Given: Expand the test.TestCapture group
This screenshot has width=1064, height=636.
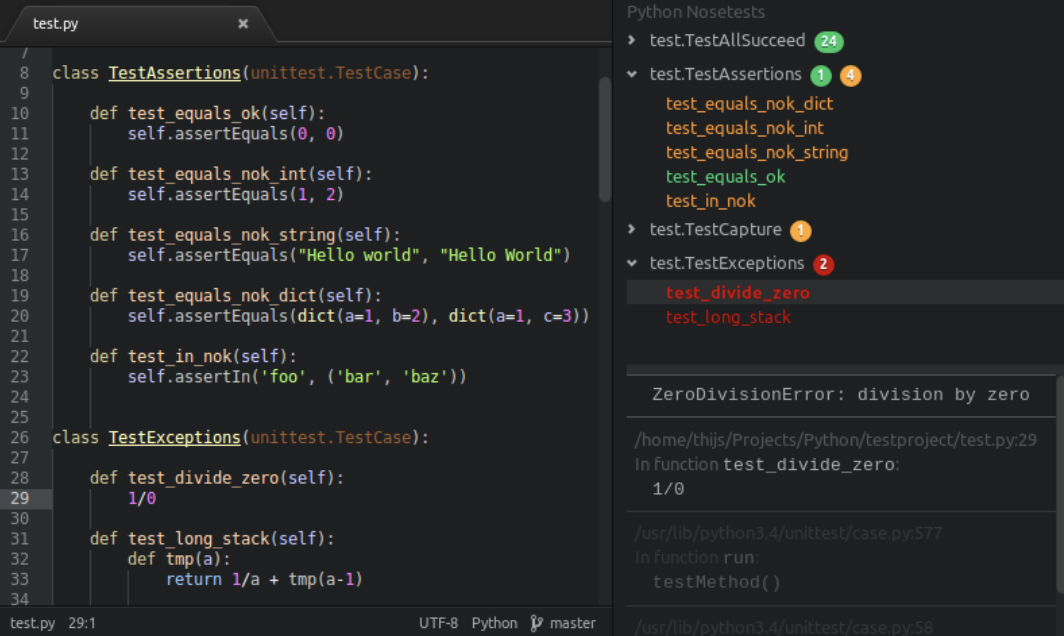Looking at the screenshot, I should 632,230.
